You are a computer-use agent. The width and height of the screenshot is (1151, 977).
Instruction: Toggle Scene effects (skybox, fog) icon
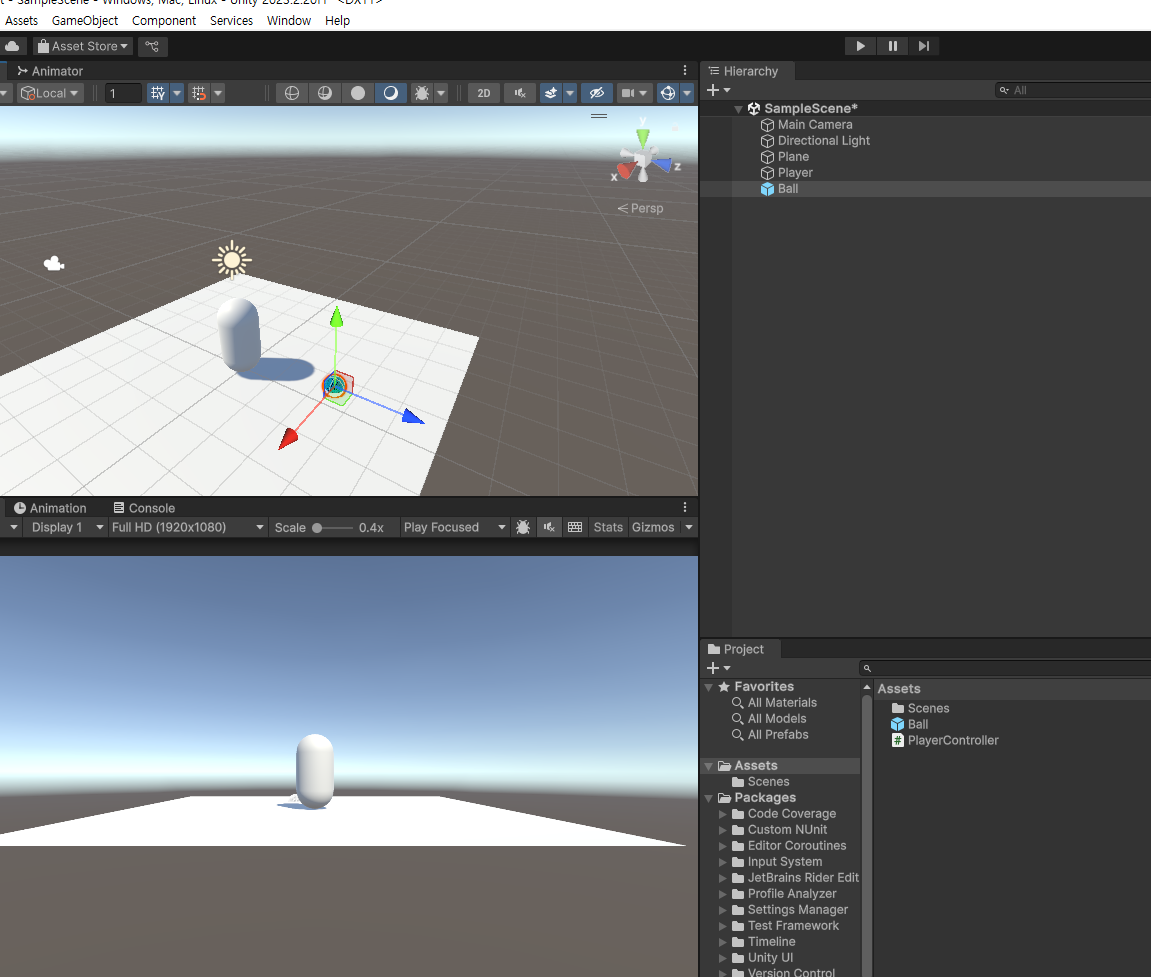point(551,93)
